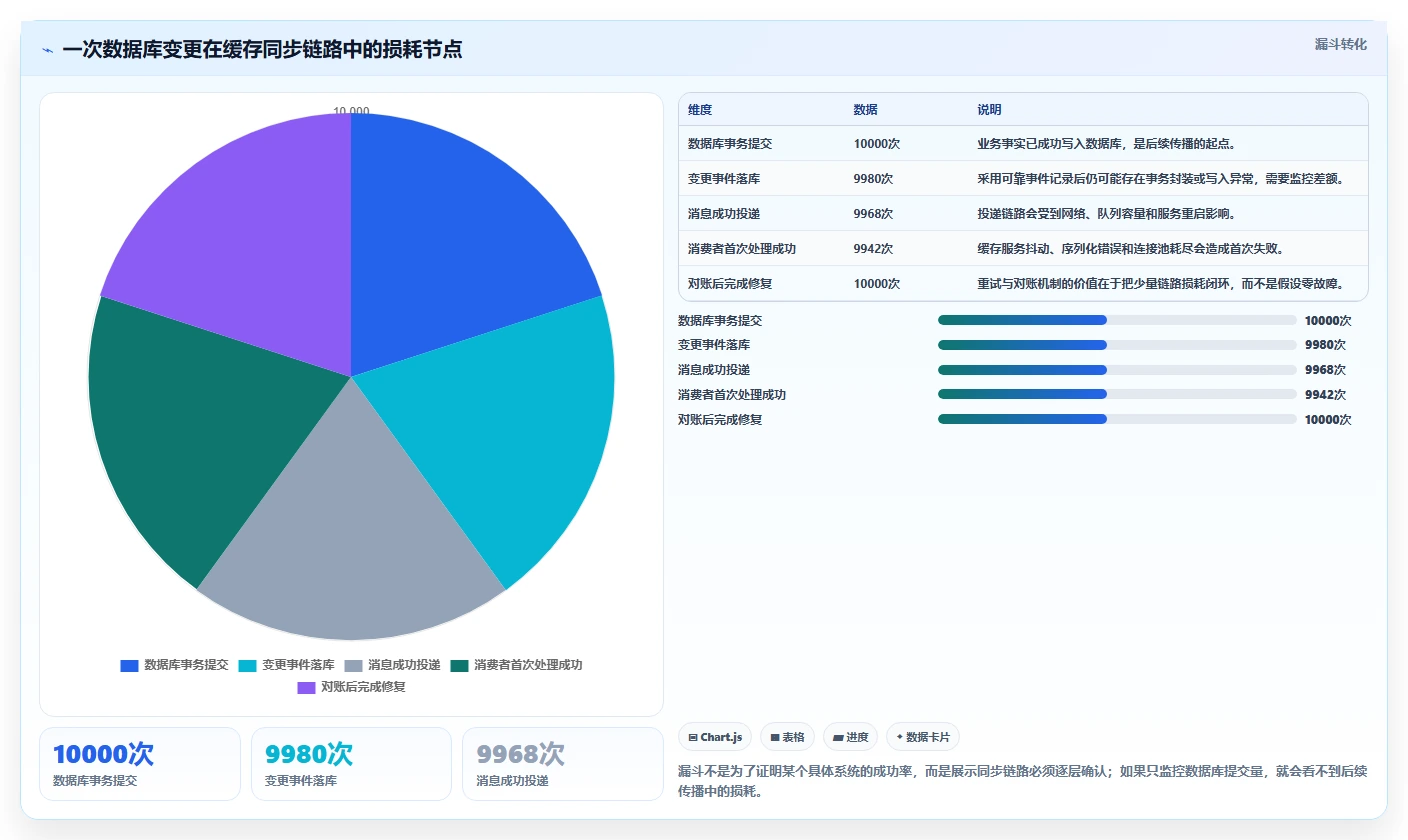
Task: Open the 9968次 消息成功投递 data card
Action: pos(562,764)
